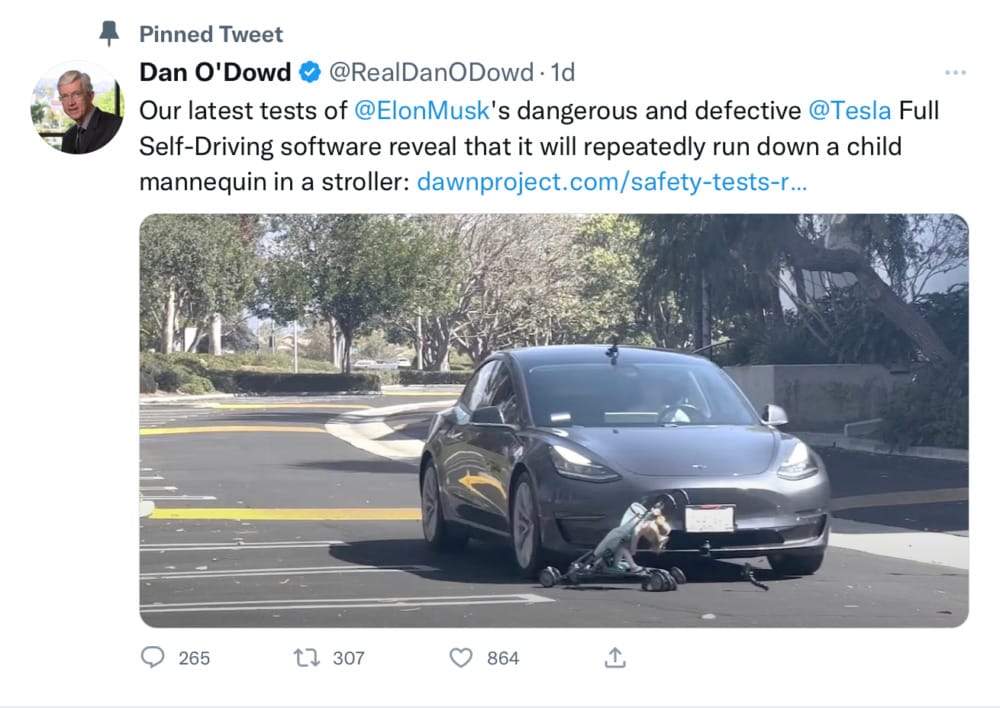Screen dimensions: 1000x708
Task: Click the @ElonMusk mention
Action: 420,110
